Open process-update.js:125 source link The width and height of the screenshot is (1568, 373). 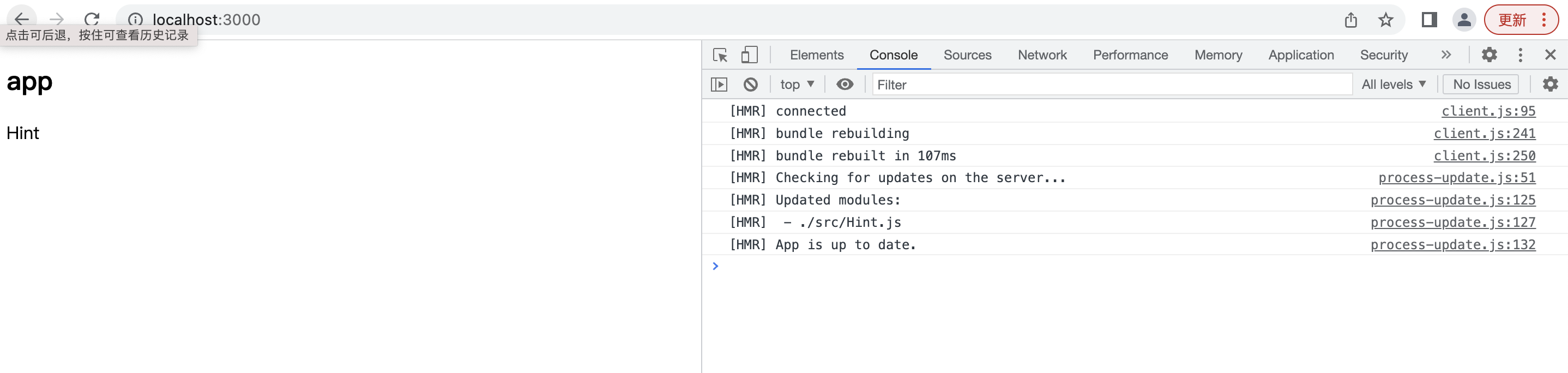pyautogui.click(x=1452, y=201)
